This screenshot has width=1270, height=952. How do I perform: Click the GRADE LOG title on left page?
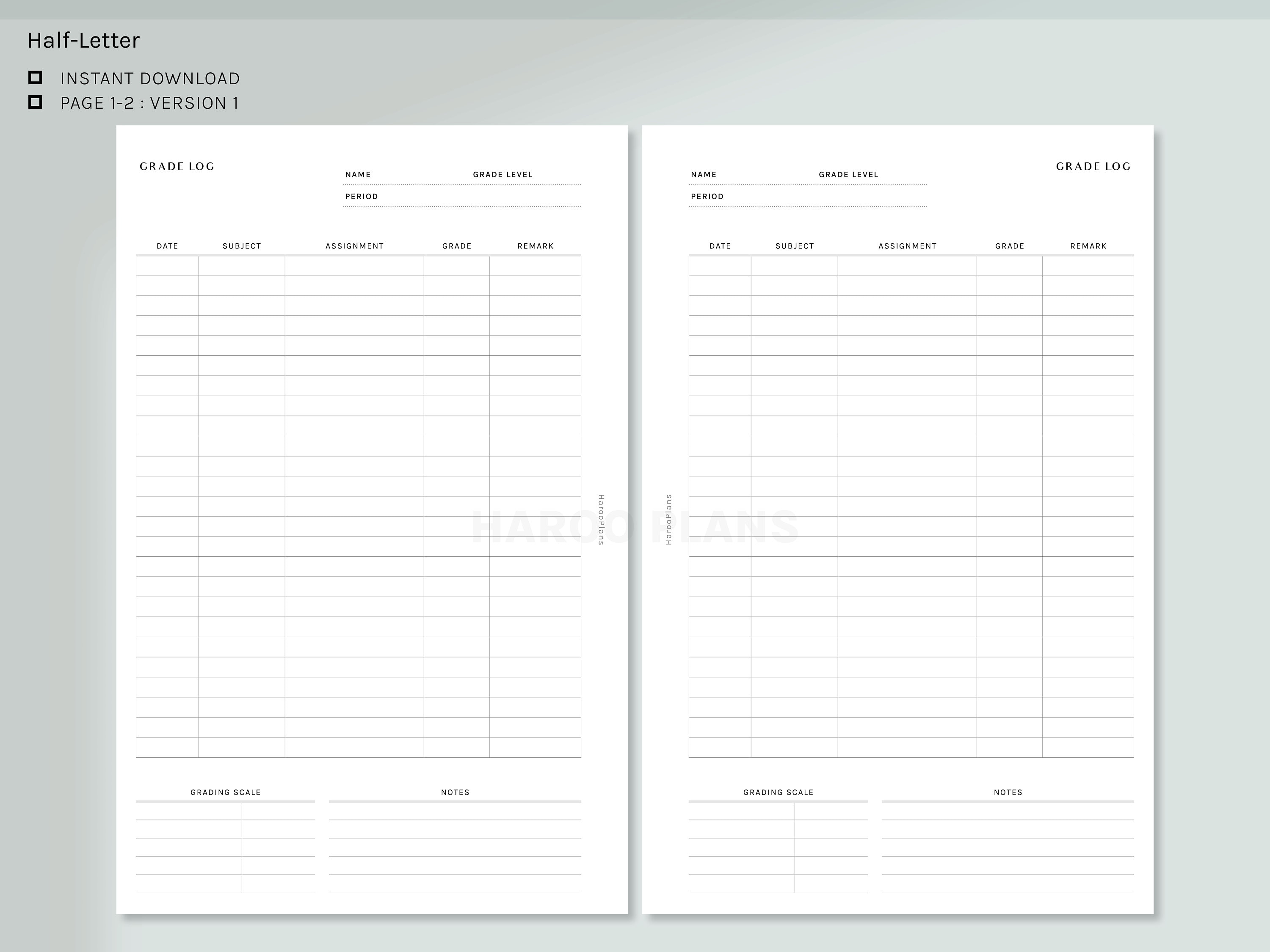pos(177,166)
